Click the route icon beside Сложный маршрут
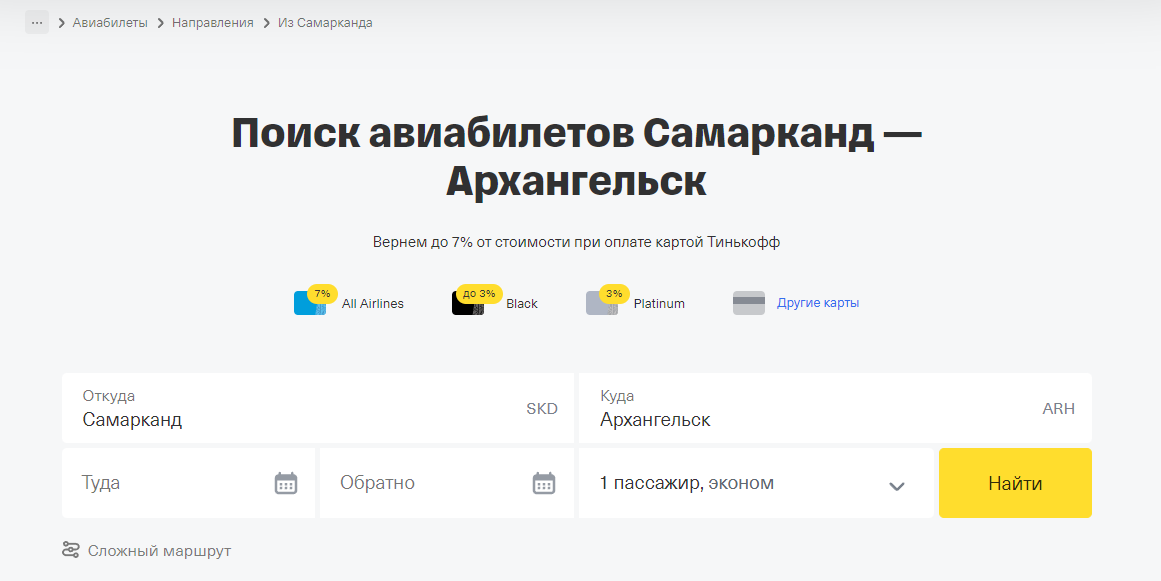 click(70, 549)
